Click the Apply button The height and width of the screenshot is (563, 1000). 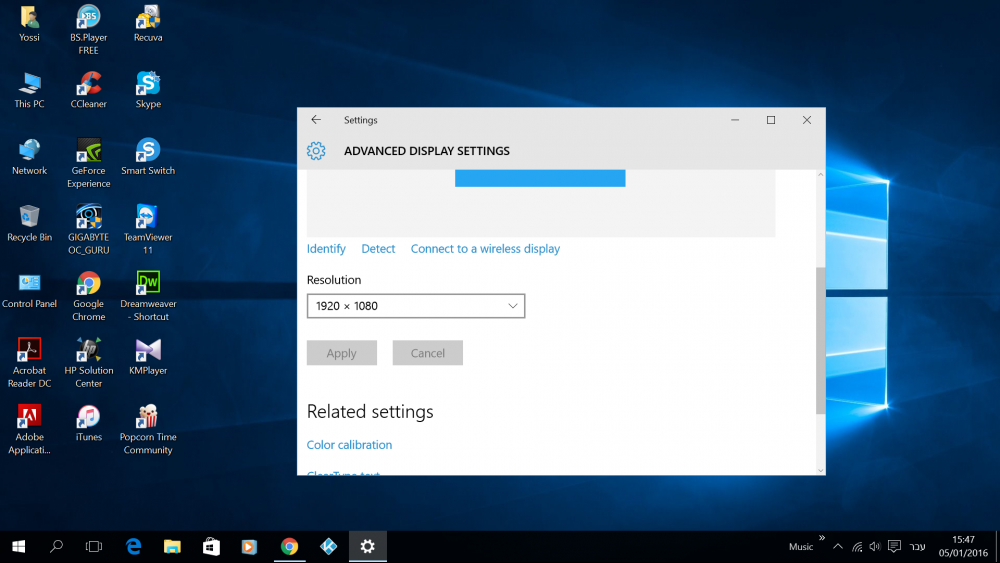pyautogui.click(x=342, y=353)
